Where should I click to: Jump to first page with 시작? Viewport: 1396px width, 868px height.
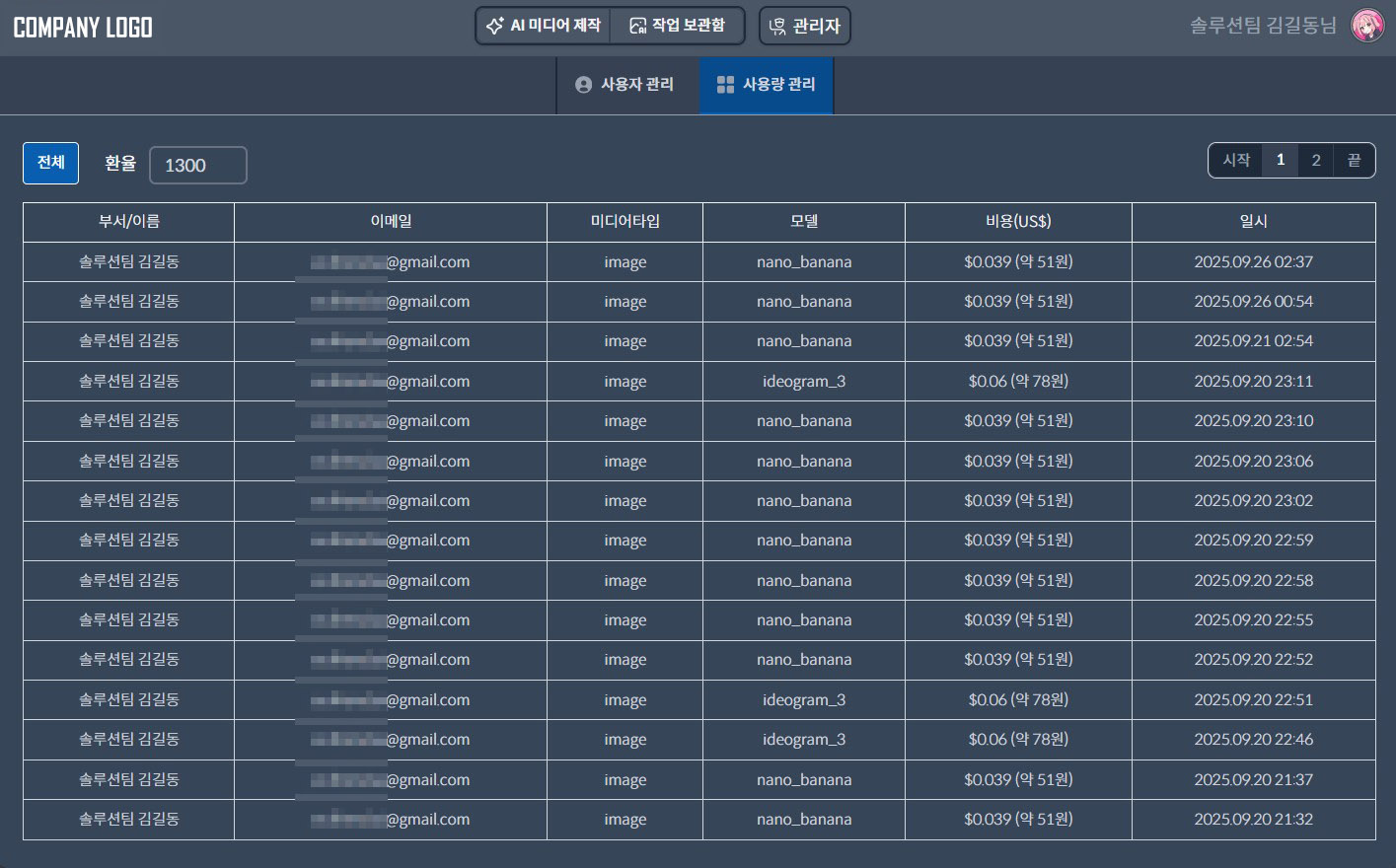(1236, 160)
